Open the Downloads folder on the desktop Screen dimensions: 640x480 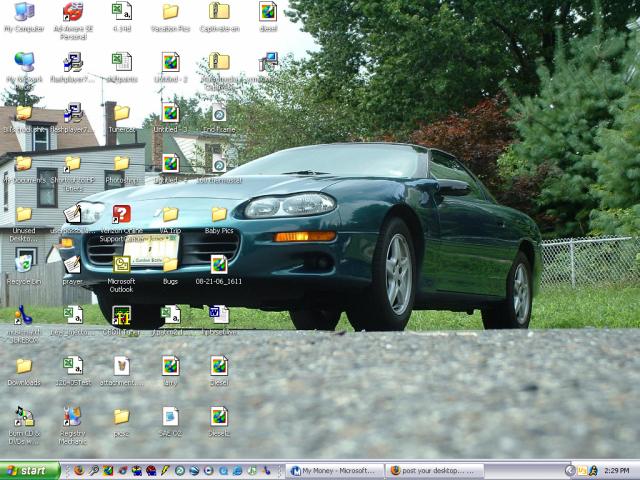[x=23, y=366]
